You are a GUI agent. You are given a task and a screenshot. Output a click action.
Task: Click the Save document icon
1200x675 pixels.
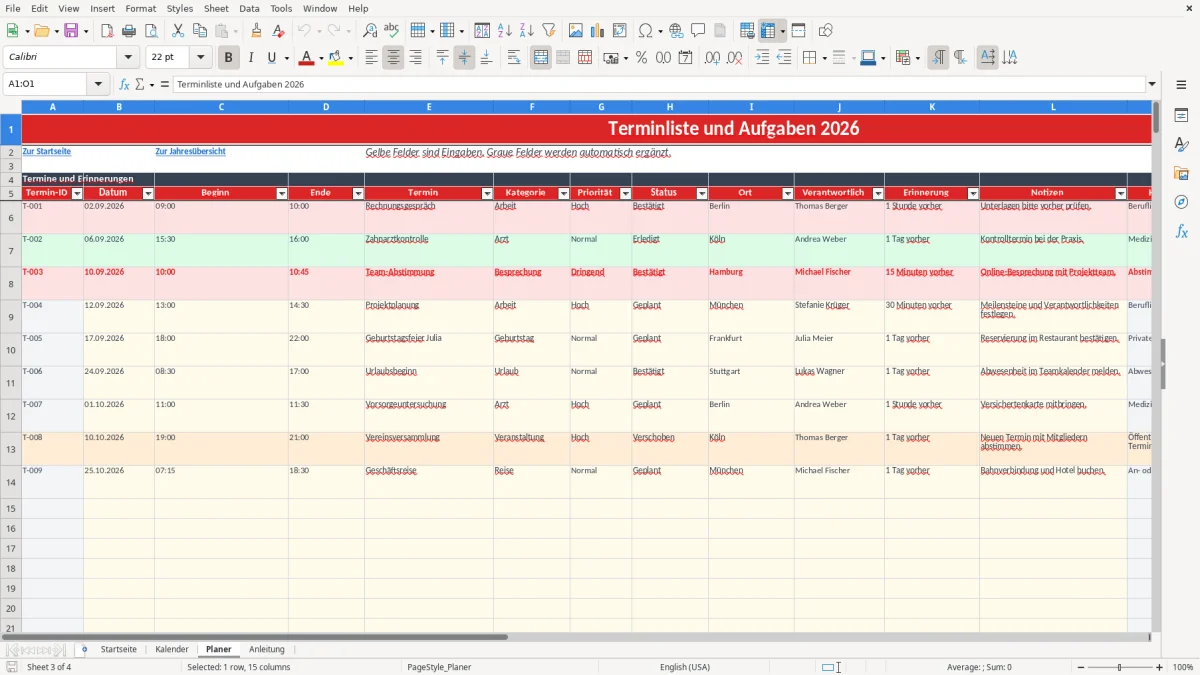click(71, 31)
